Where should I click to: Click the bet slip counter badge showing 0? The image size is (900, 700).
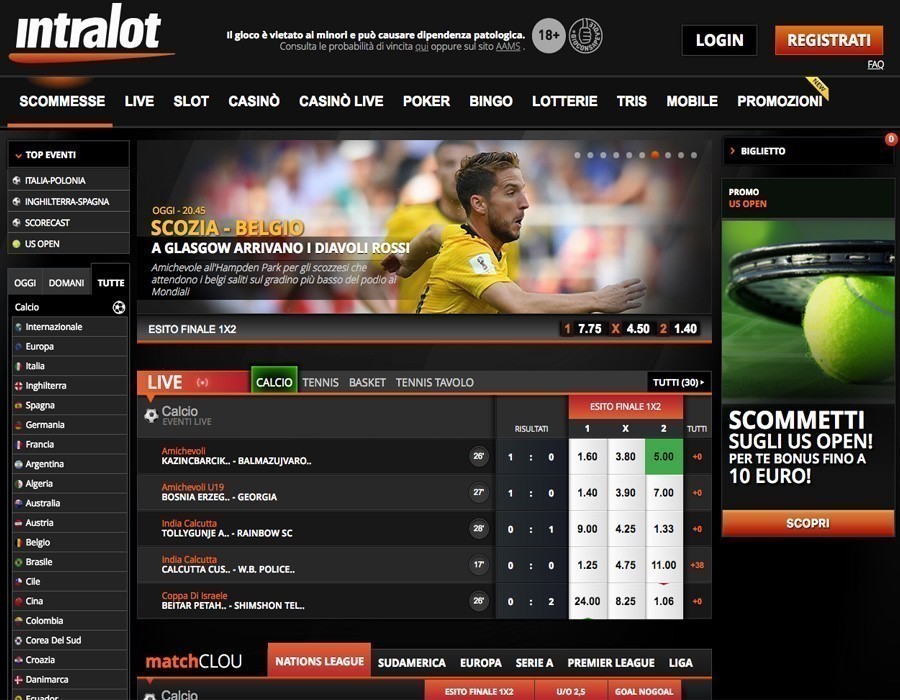pyautogui.click(x=891, y=139)
